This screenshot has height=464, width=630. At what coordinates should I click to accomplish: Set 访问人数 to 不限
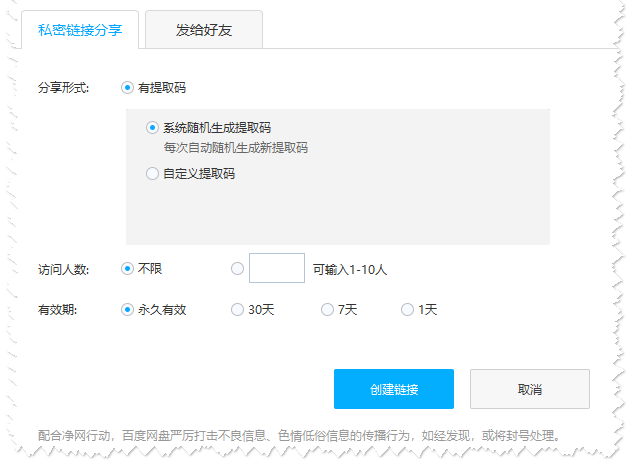pyautogui.click(x=127, y=268)
